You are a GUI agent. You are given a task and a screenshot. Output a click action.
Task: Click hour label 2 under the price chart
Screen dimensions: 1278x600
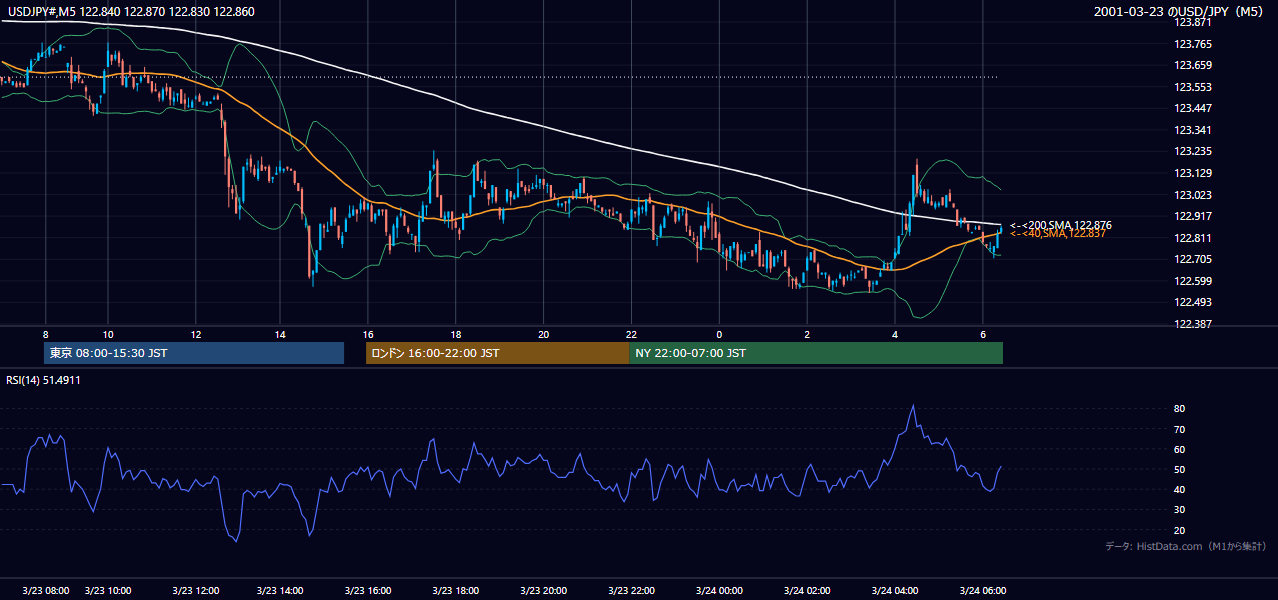pos(807,335)
